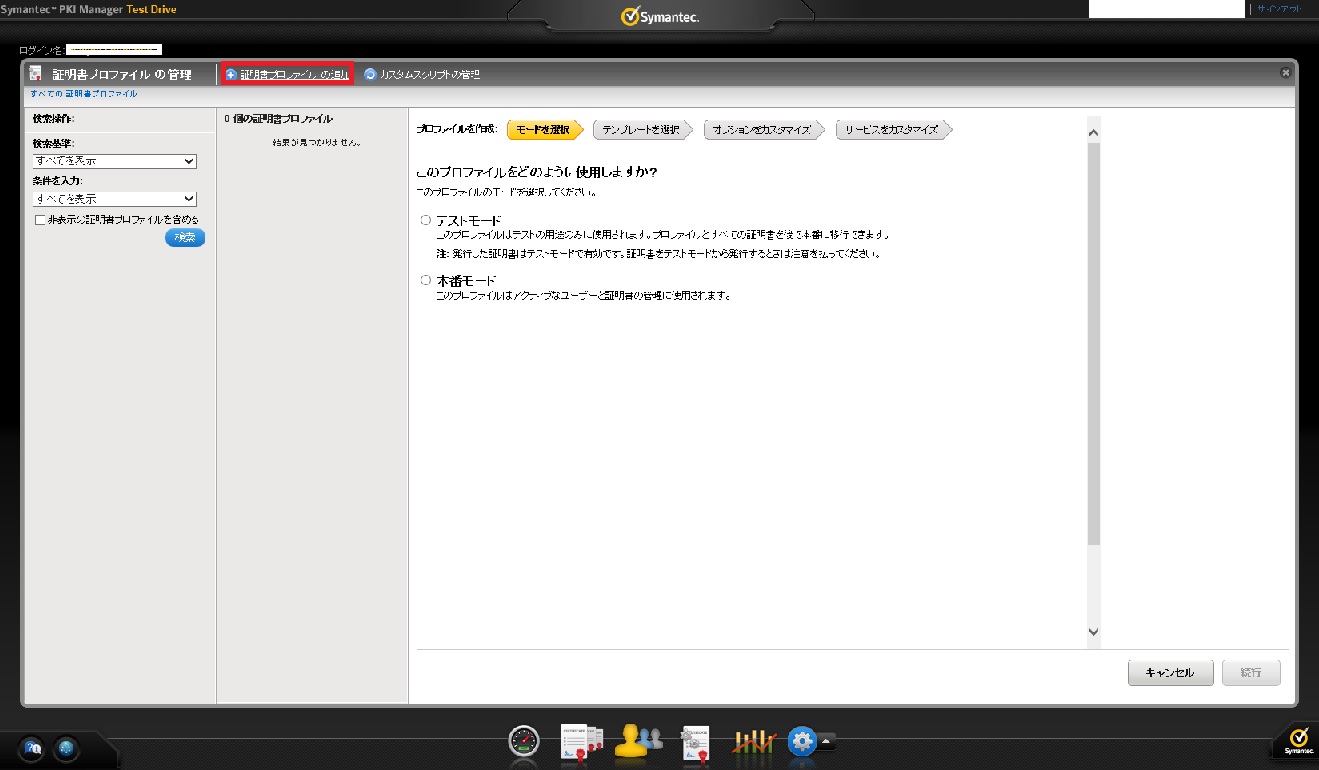Image resolution: width=1319 pixels, height=770 pixels.
Task: Open the bar chart reports icon
Action: click(755, 741)
